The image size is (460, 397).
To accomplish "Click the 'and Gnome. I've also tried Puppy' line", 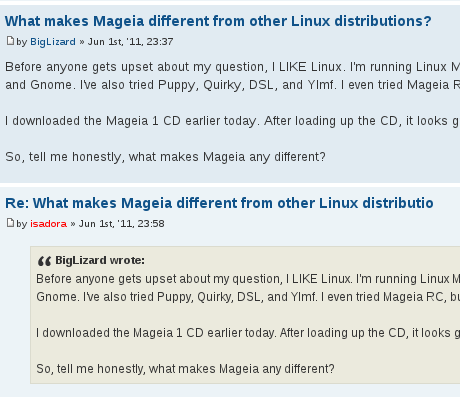I will (x=233, y=85).
